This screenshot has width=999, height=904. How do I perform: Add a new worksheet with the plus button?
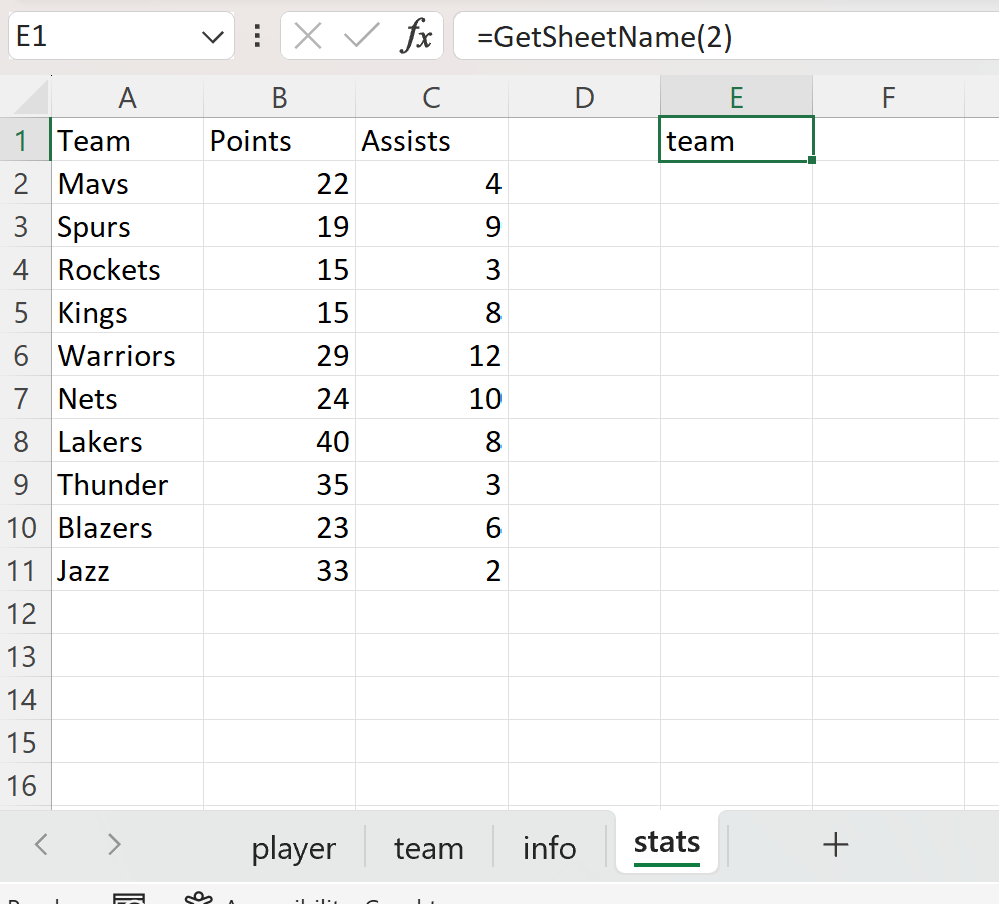pyautogui.click(x=836, y=847)
